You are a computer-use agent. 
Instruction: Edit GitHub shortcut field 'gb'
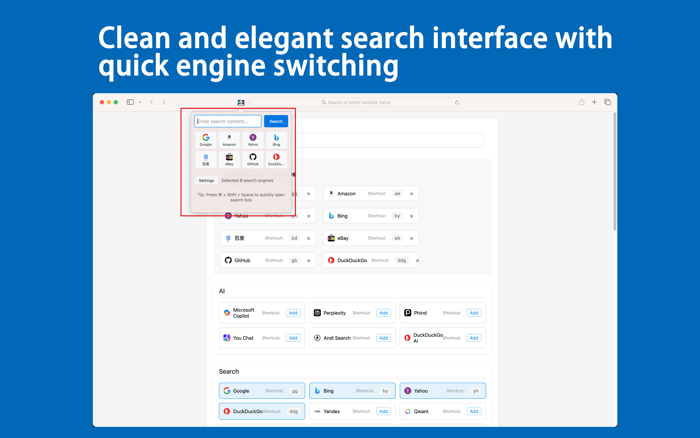(x=294, y=260)
